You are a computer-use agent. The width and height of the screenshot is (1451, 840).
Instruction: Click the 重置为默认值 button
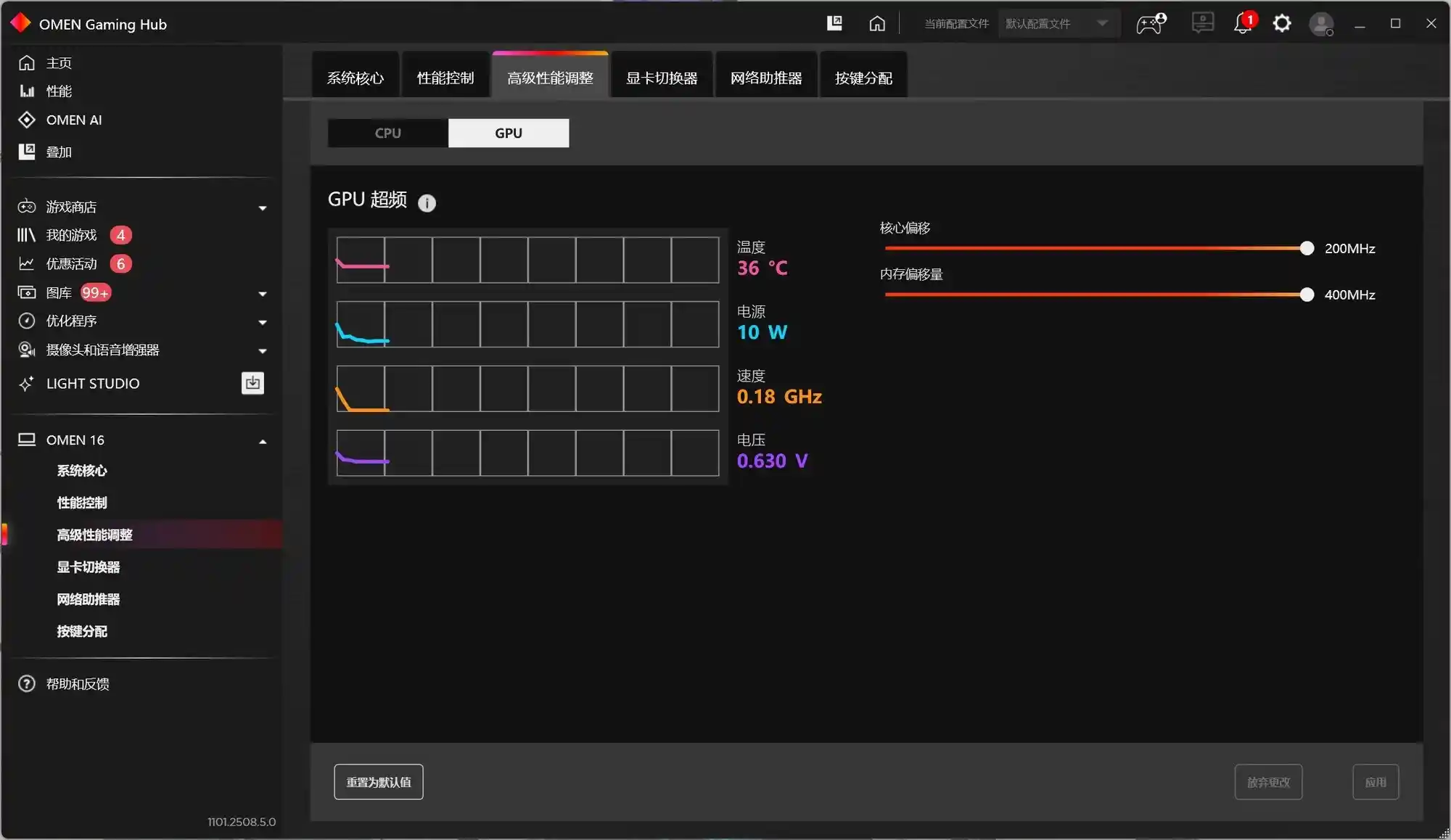(379, 782)
